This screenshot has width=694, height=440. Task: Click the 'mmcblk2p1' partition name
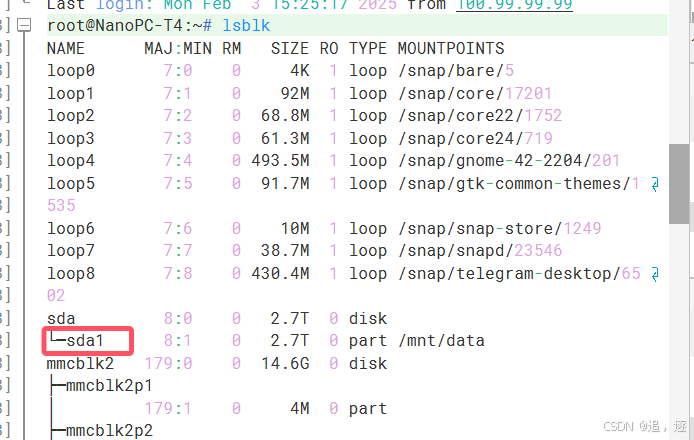[109, 386]
